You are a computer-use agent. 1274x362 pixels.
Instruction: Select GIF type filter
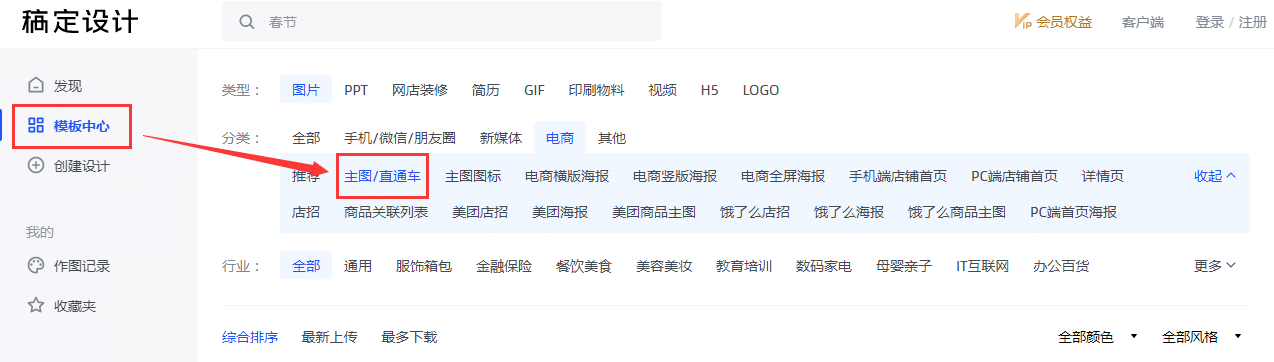click(x=534, y=90)
